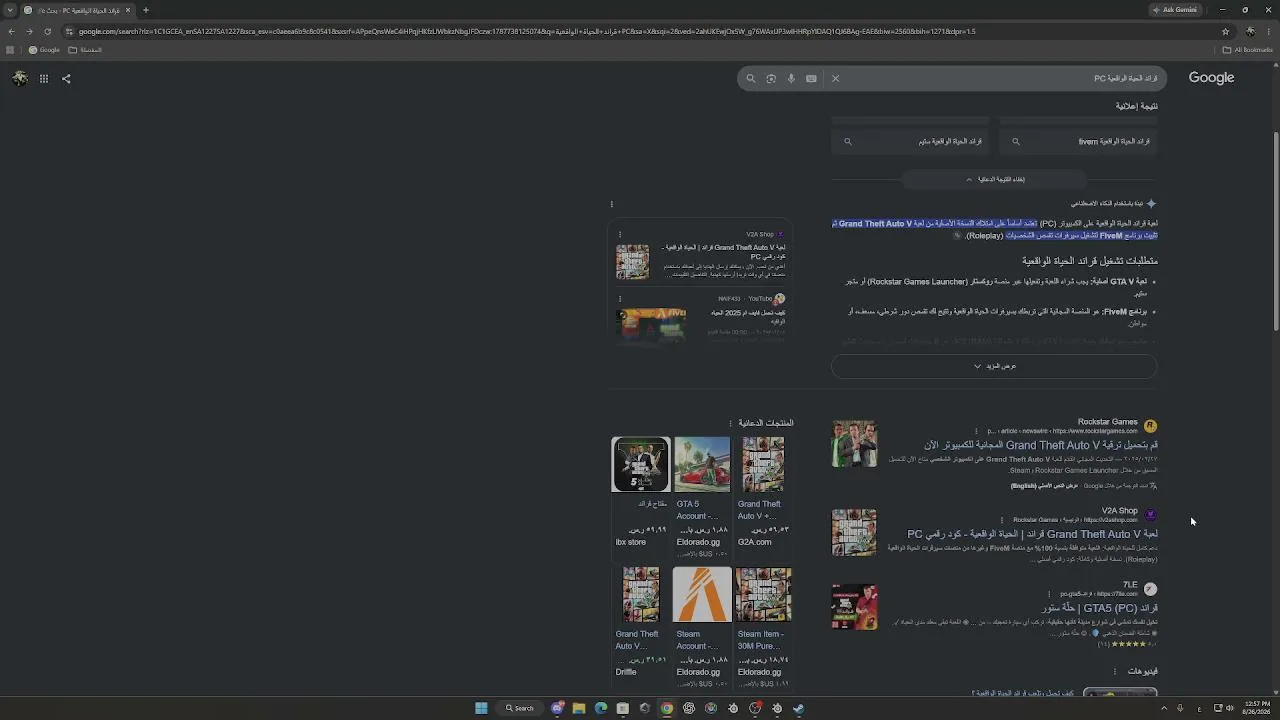Click Rockstar Games result favicon
This screenshot has height=720, width=1280.
[1150, 426]
